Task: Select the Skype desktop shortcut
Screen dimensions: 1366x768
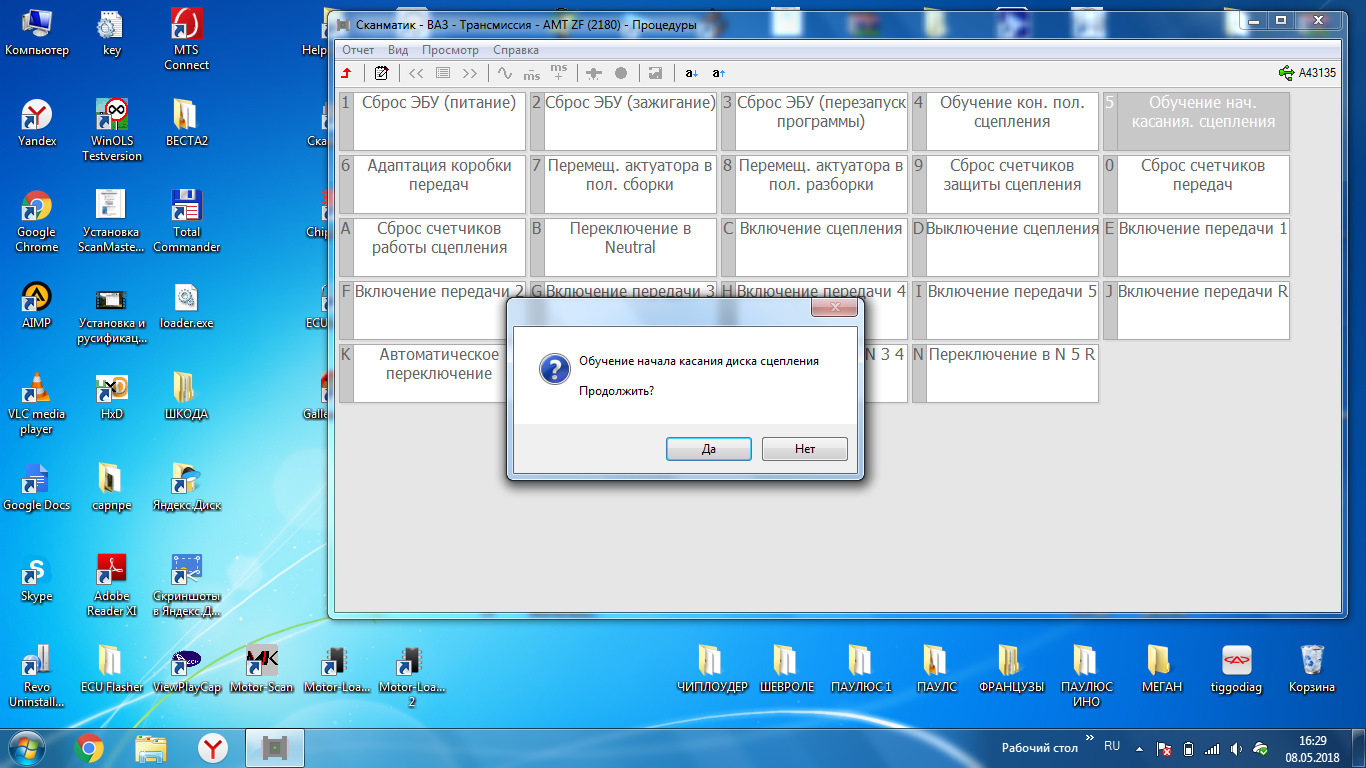Action: [37, 579]
